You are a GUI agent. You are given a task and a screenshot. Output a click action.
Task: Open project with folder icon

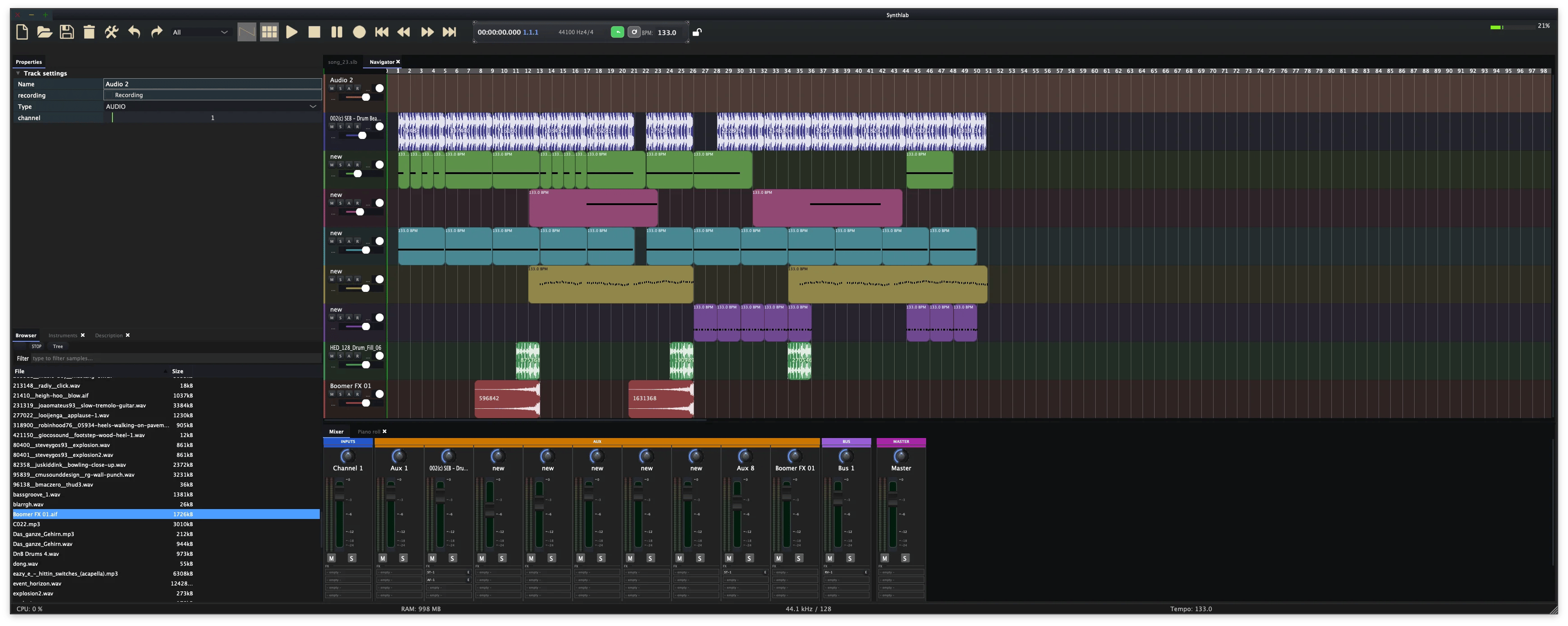click(45, 32)
